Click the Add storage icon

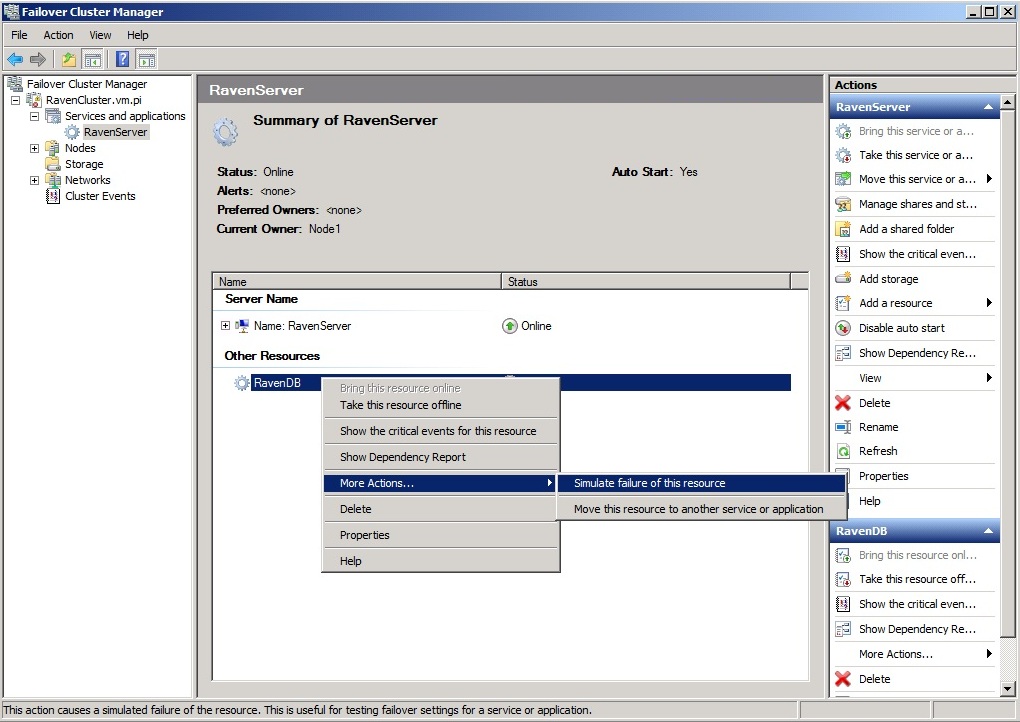pos(843,278)
